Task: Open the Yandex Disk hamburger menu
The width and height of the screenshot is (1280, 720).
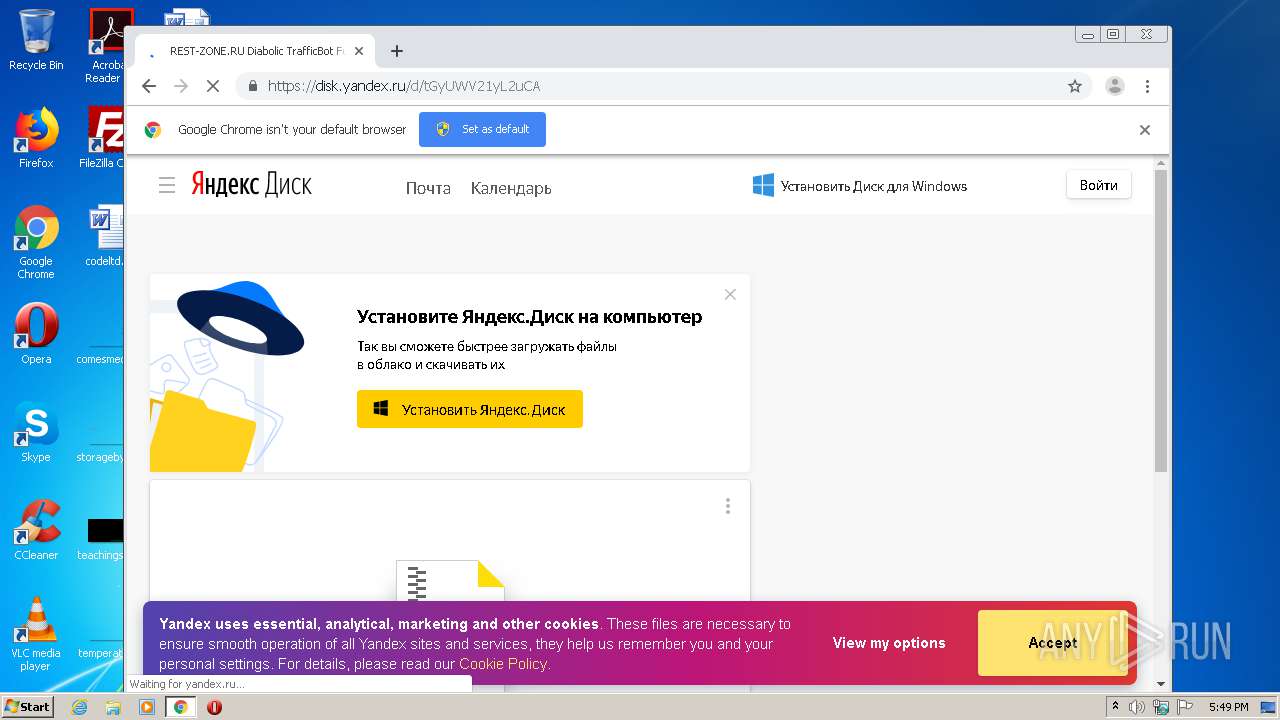Action: point(167,185)
